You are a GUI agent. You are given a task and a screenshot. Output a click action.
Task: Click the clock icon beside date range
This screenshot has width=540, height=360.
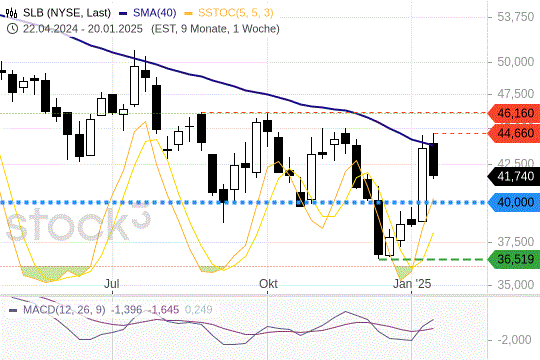(x=12, y=29)
